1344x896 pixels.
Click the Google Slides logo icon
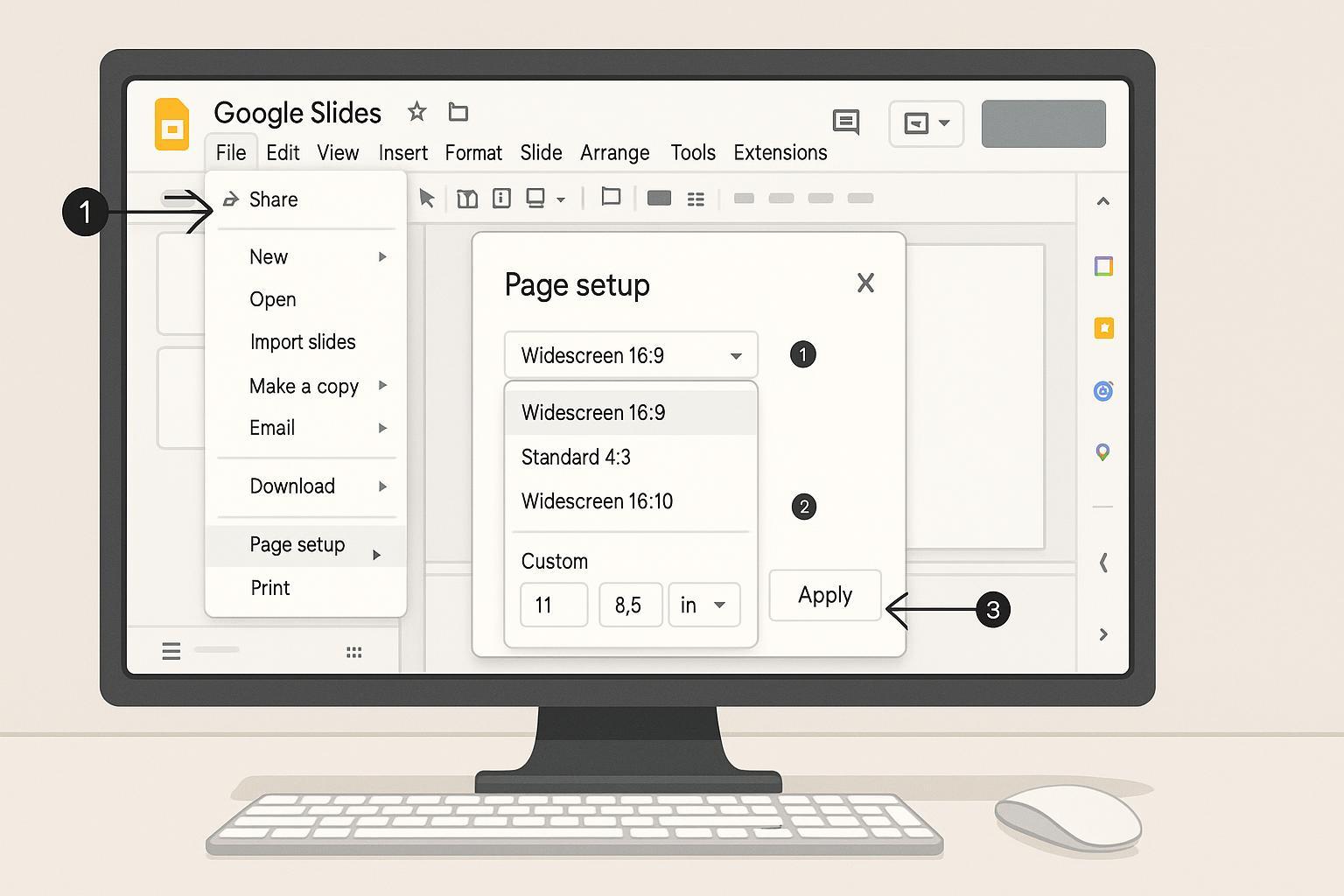[172, 125]
